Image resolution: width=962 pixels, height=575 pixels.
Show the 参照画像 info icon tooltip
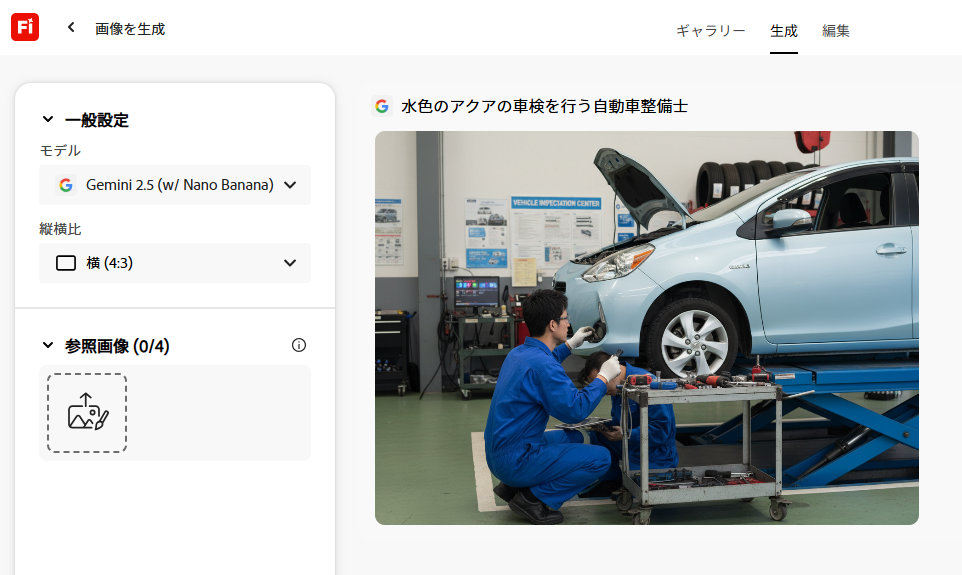pyautogui.click(x=299, y=345)
